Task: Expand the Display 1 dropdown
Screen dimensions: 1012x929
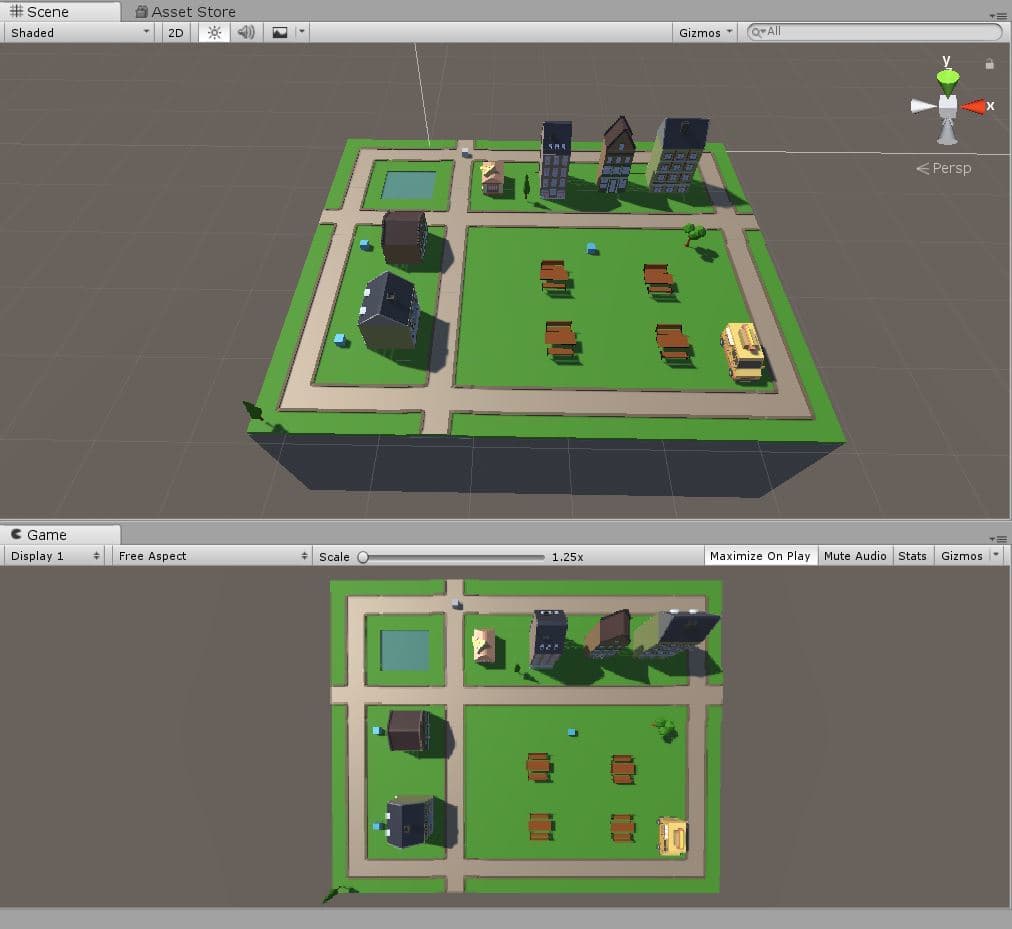Action: [x=54, y=556]
